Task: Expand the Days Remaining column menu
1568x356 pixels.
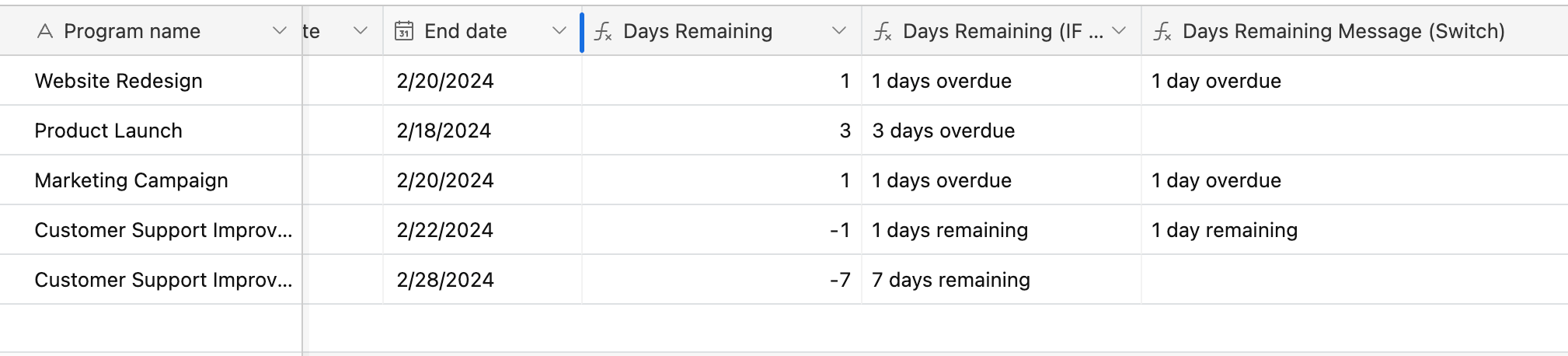Action: [x=838, y=31]
